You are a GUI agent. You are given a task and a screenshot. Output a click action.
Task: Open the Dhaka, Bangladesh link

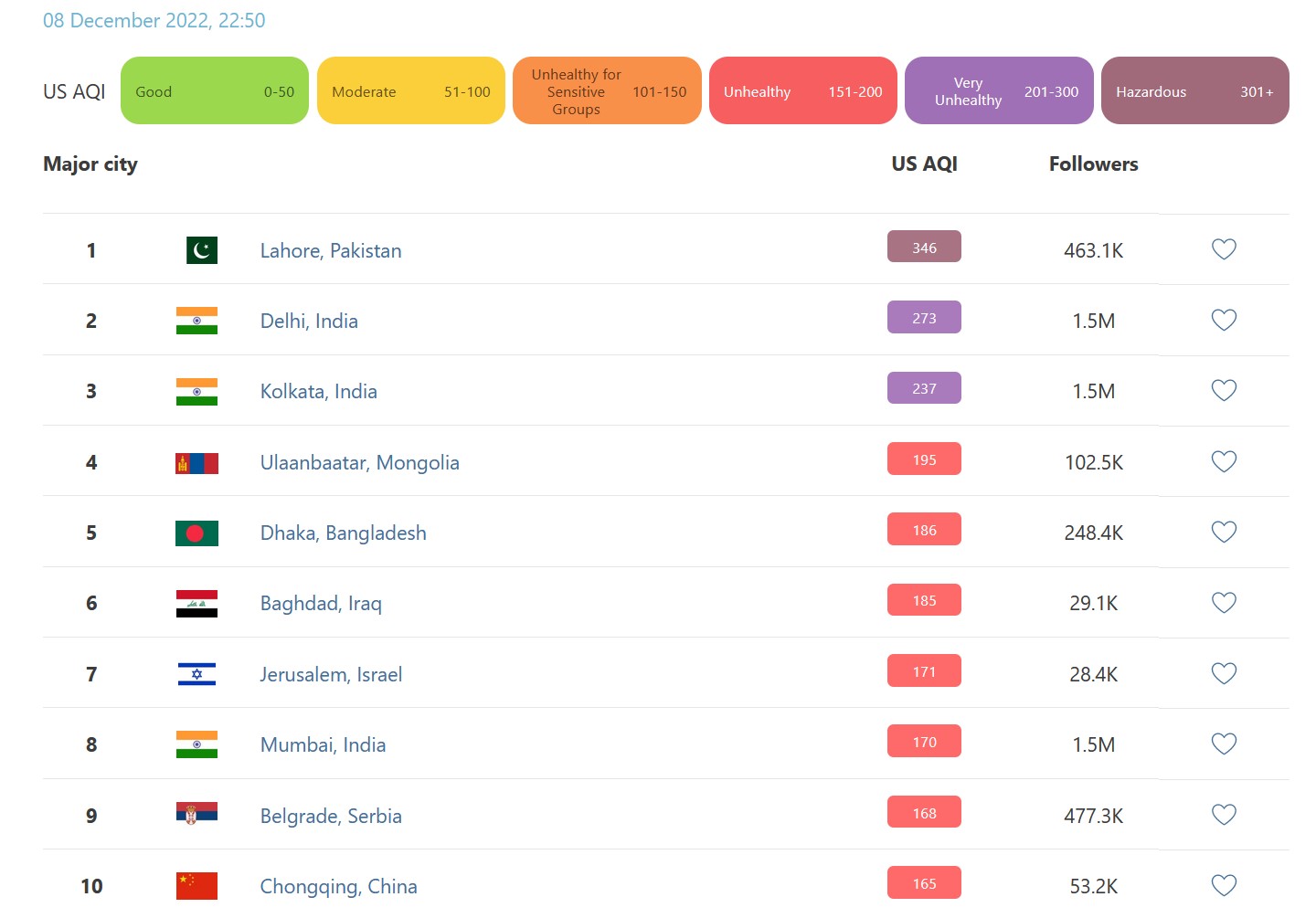tap(344, 533)
